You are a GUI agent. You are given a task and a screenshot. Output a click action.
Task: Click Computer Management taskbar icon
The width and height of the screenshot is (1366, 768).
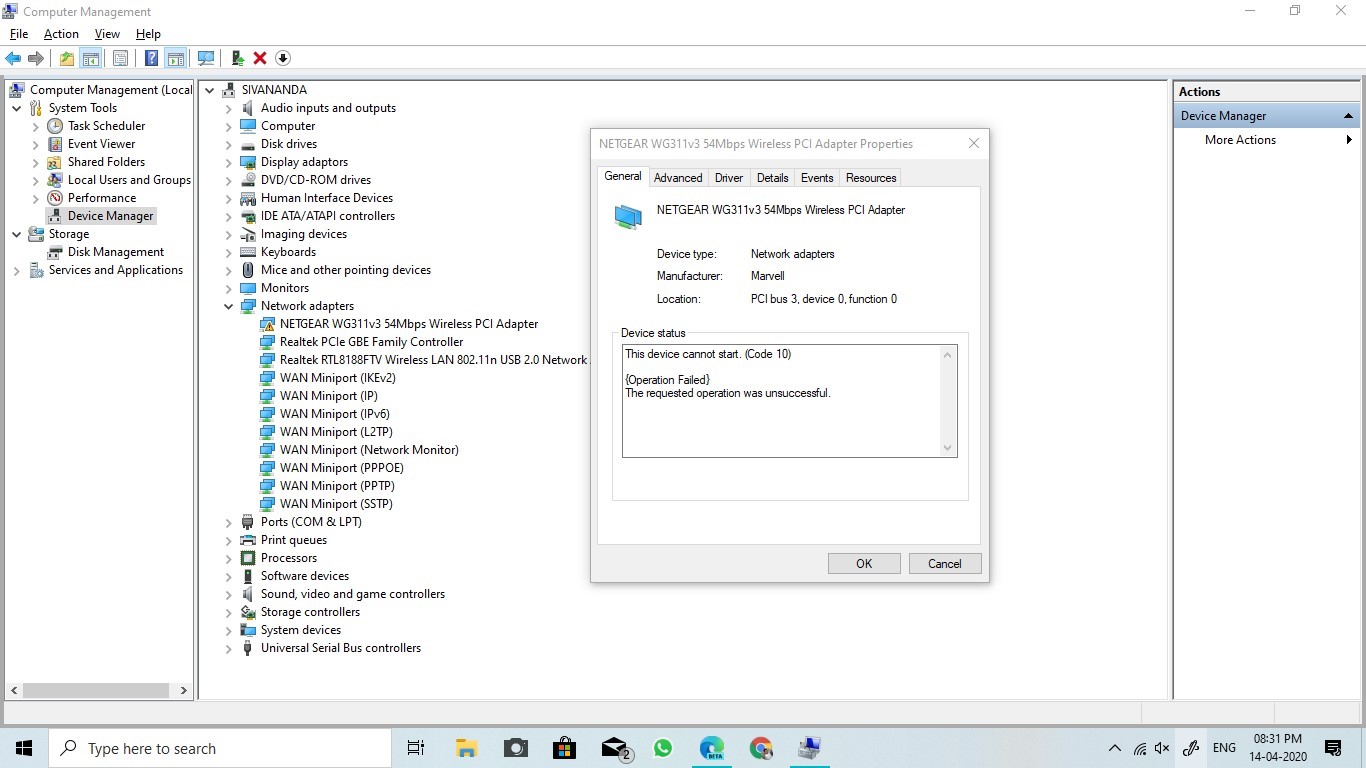[810, 748]
